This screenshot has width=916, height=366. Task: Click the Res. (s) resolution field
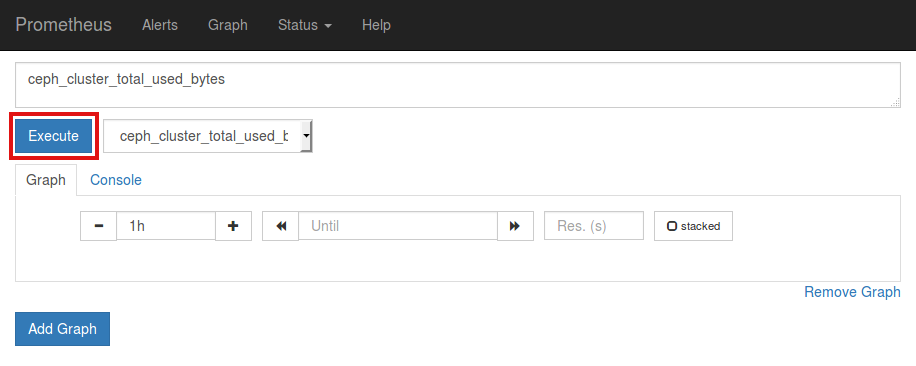coord(594,226)
